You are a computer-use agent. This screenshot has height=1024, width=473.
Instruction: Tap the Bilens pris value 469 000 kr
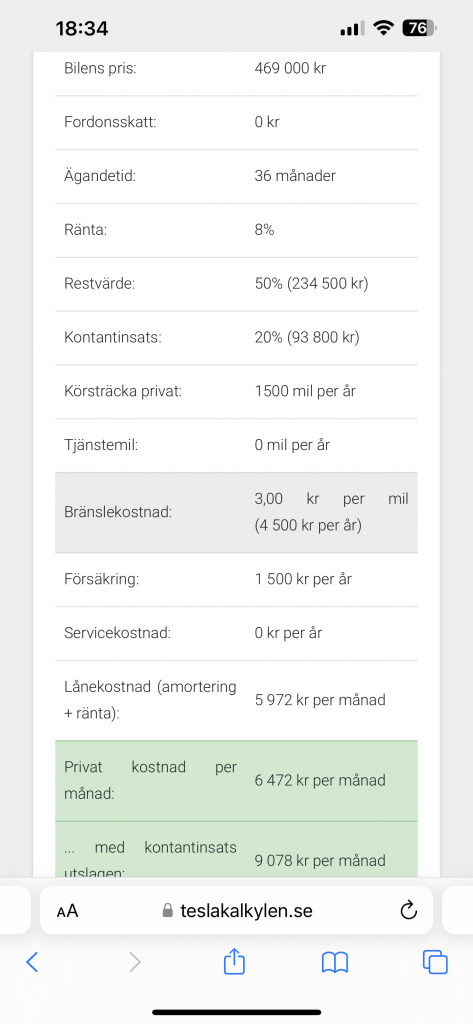290,68
